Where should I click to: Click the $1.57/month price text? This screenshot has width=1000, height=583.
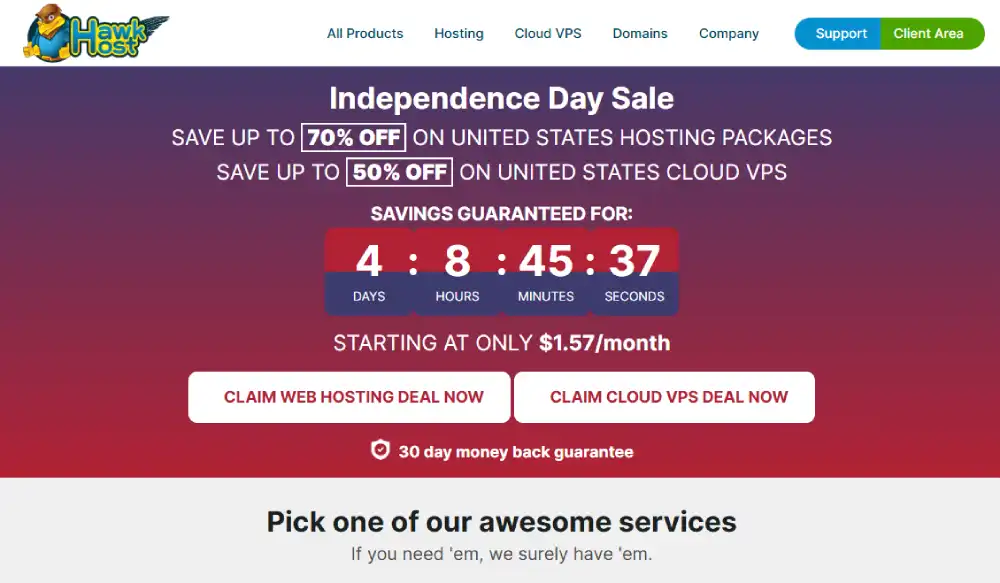(x=605, y=343)
